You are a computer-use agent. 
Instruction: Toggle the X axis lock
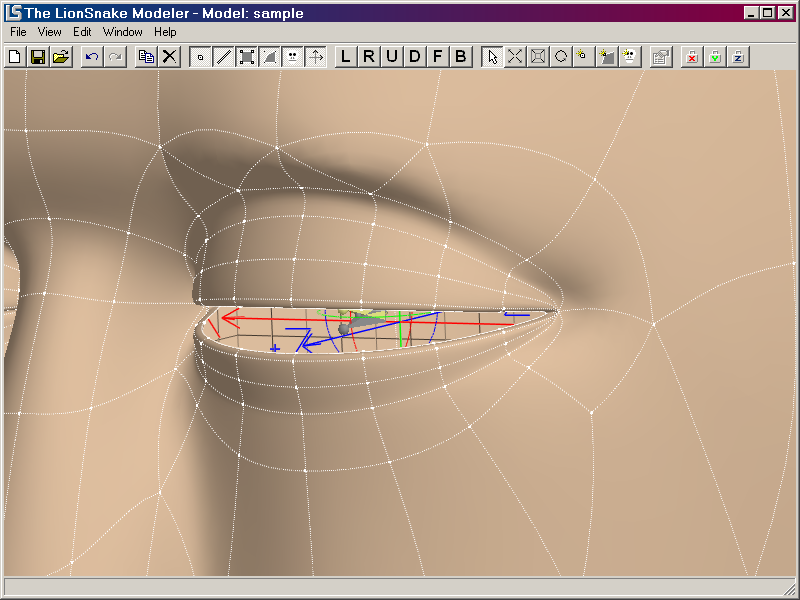692,57
